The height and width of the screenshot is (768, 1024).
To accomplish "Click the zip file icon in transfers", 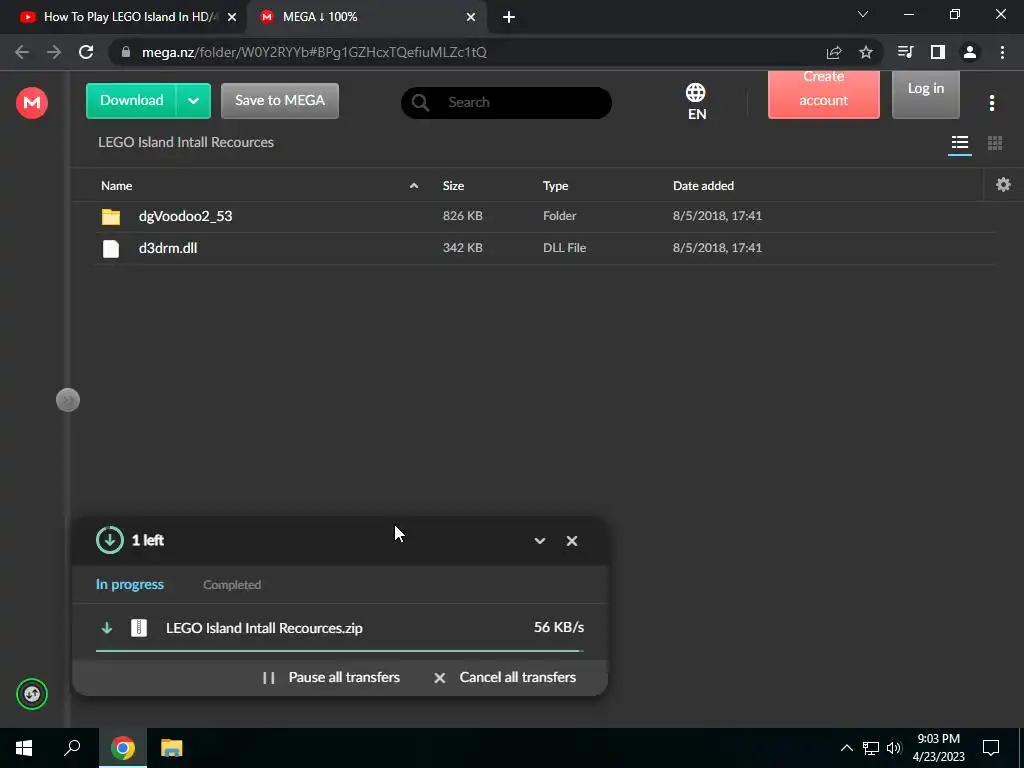I will tap(139, 628).
